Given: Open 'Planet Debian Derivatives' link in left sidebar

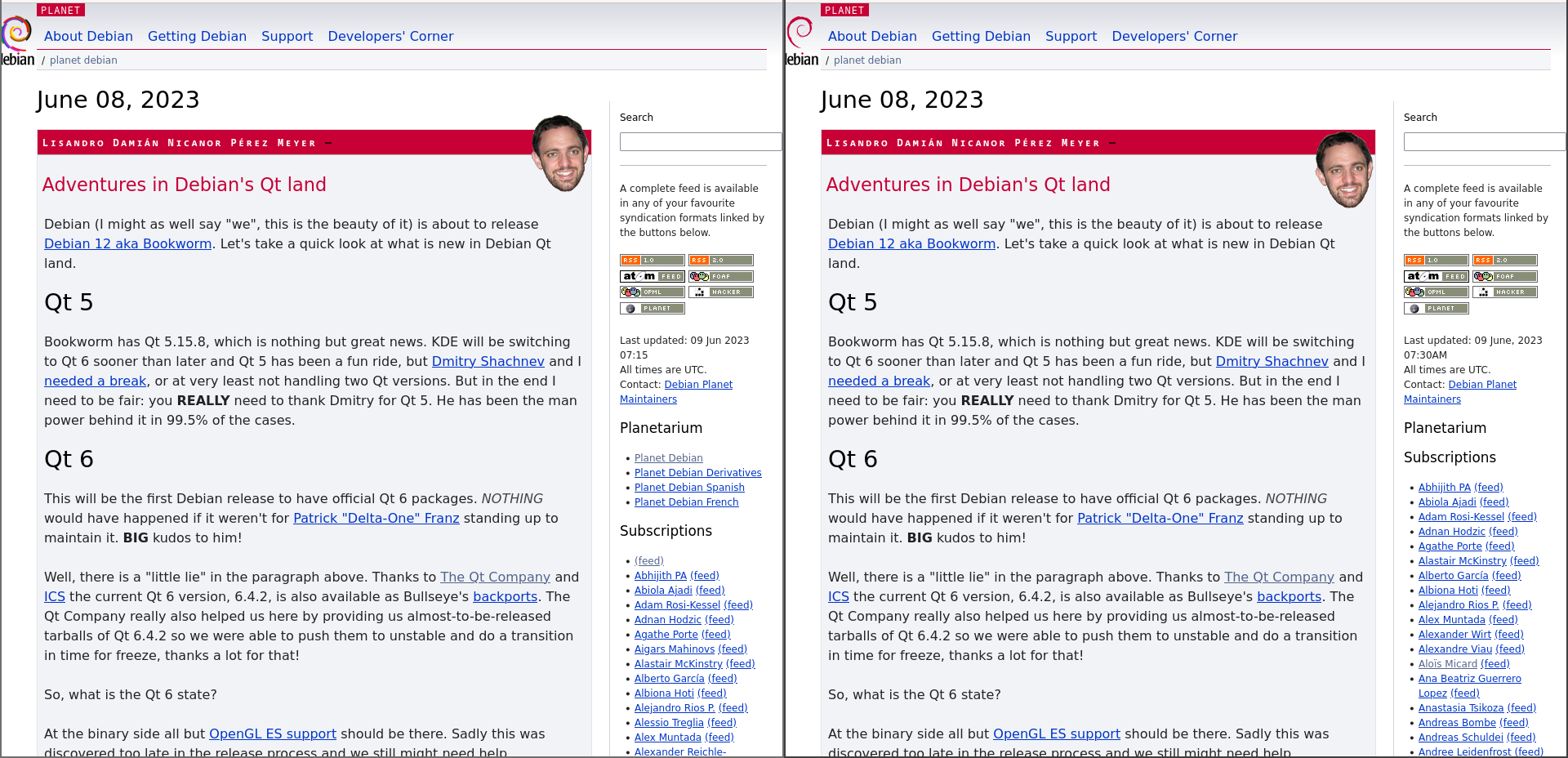Looking at the screenshot, I should coord(697,473).
